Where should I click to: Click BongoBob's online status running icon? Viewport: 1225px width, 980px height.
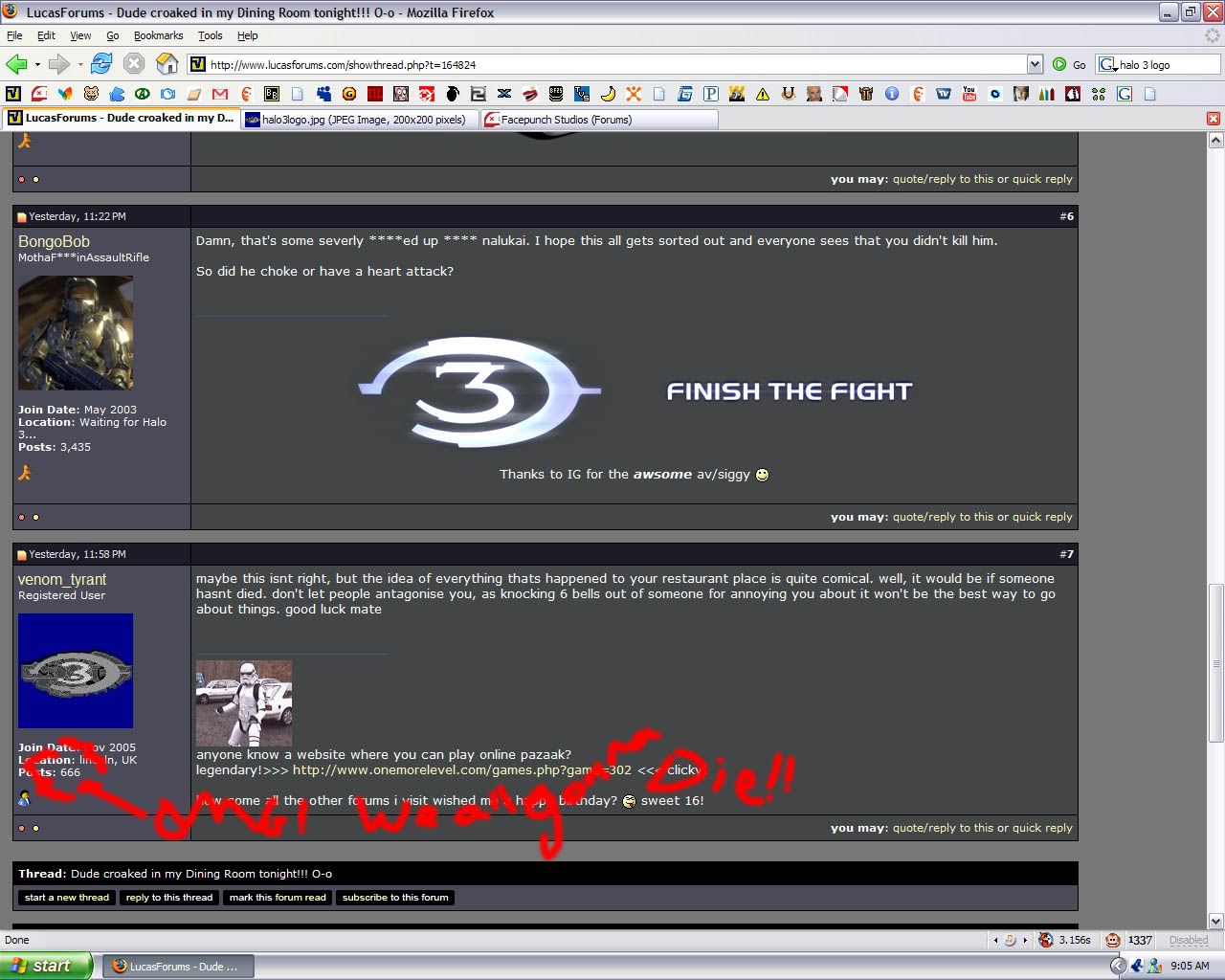[25, 472]
